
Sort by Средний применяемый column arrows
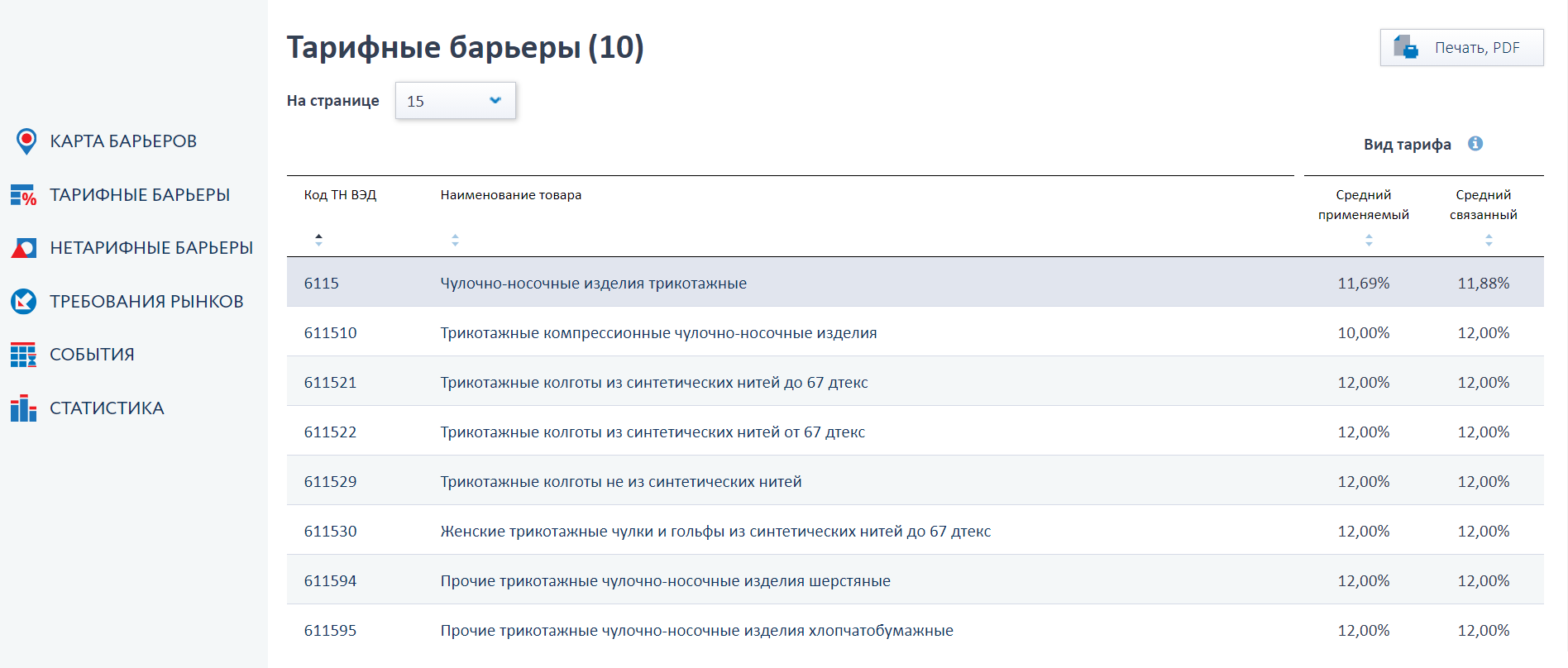tap(1369, 240)
